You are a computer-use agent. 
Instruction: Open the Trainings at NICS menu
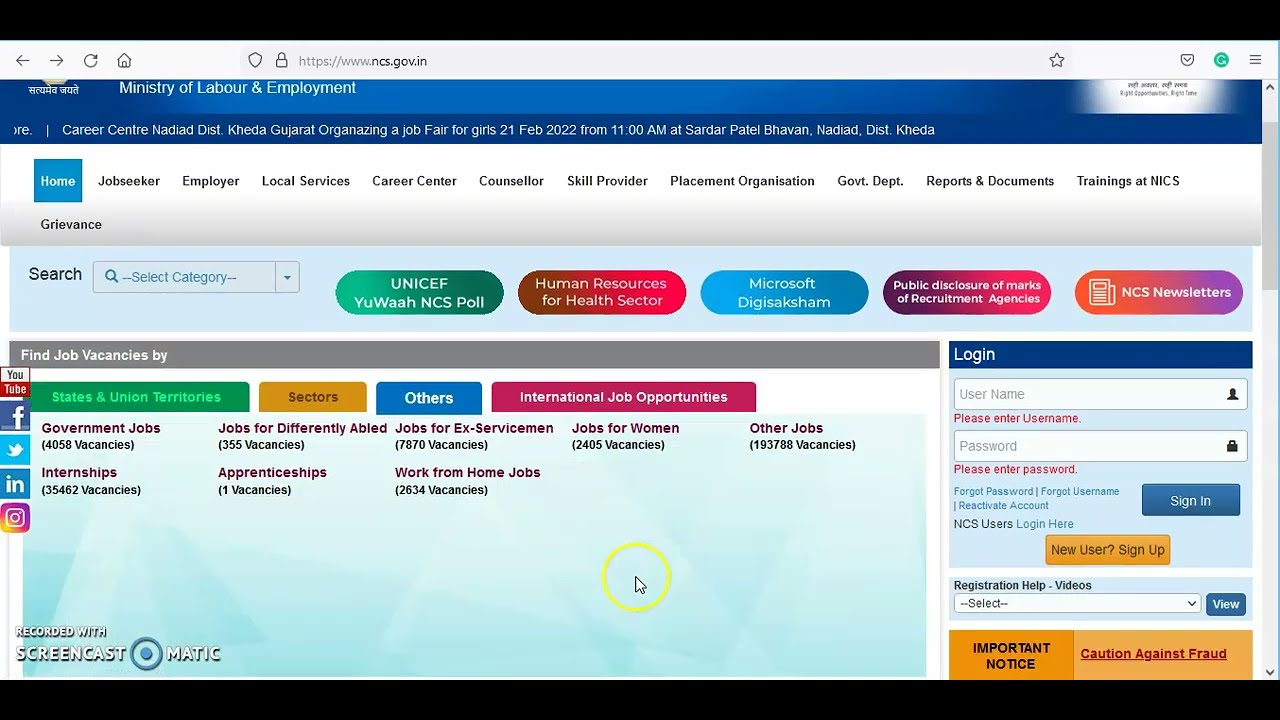point(1128,181)
